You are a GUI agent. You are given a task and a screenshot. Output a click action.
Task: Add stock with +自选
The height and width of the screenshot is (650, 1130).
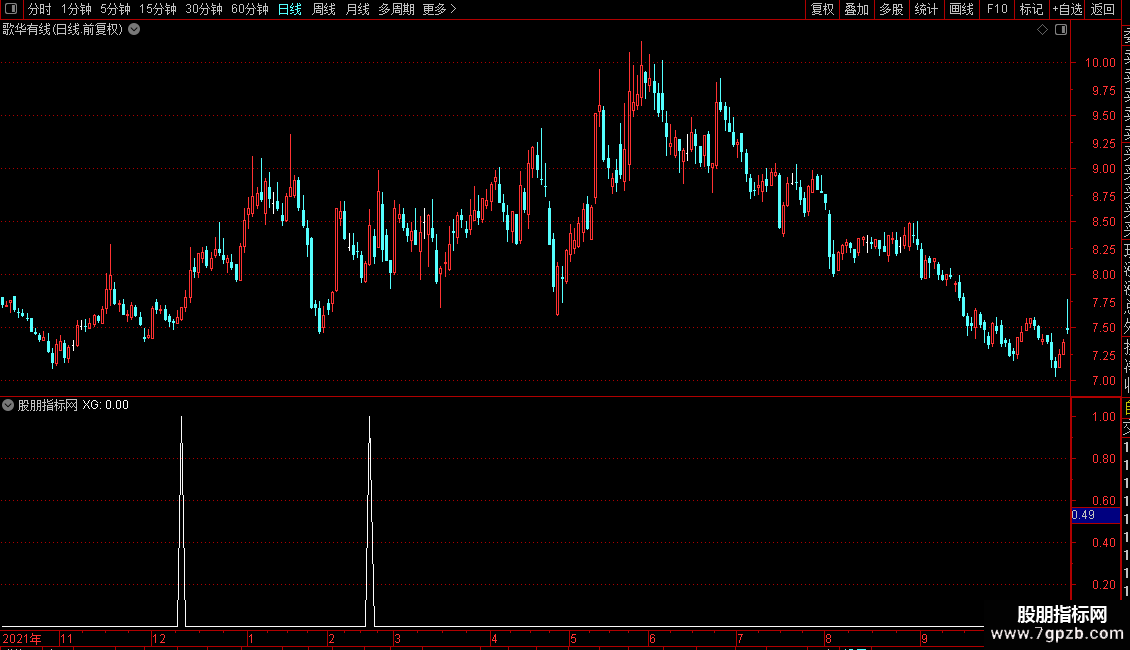click(1067, 9)
